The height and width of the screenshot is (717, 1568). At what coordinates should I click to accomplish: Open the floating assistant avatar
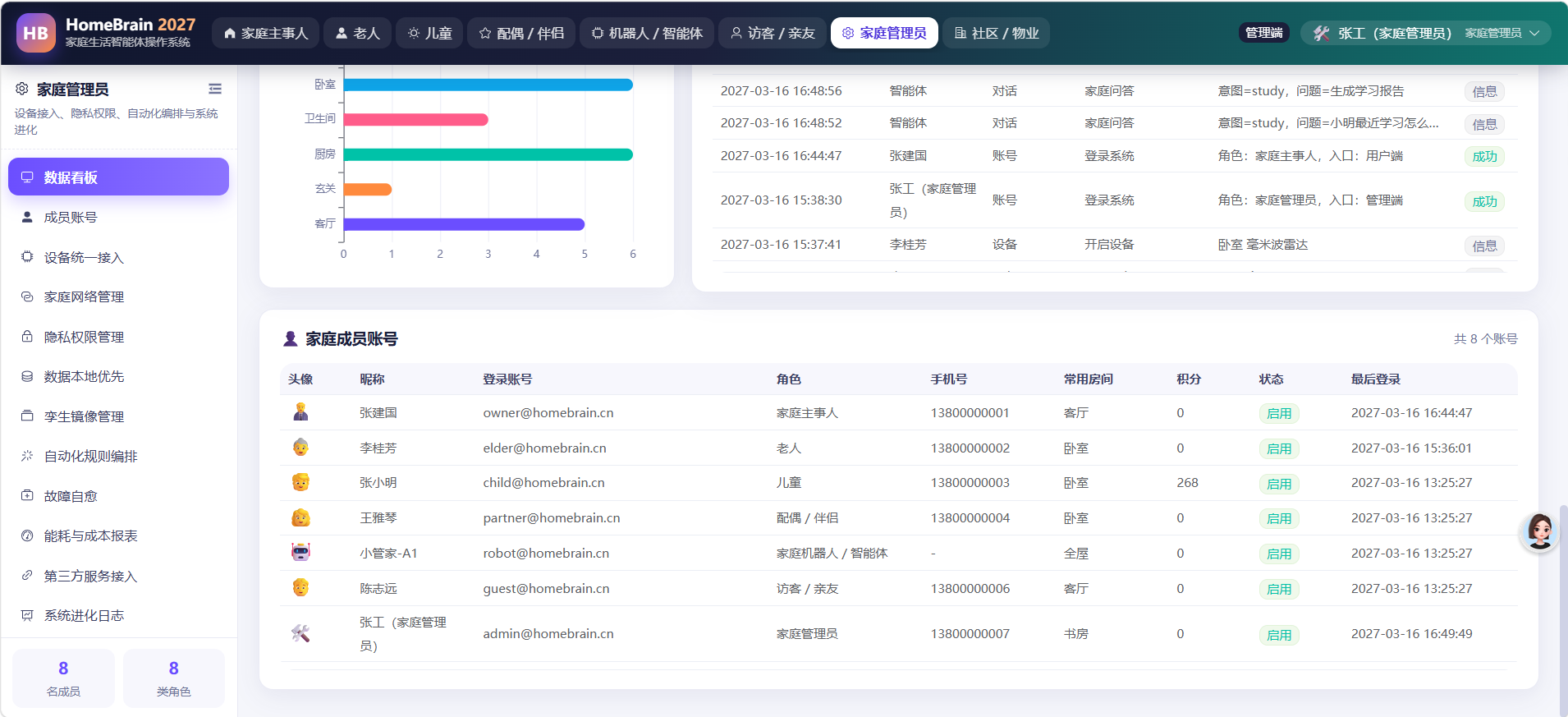pyautogui.click(x=1539, y=531)
